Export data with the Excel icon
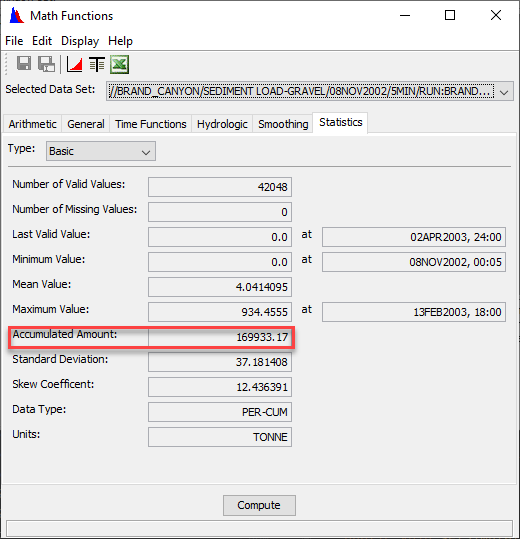 pyautogui.click(x=119, y=64)
